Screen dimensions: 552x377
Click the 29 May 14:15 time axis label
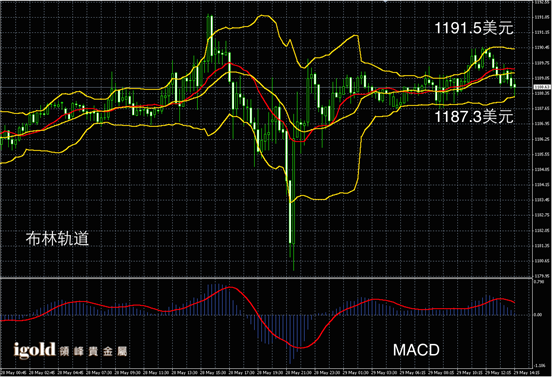coord(526,372)
